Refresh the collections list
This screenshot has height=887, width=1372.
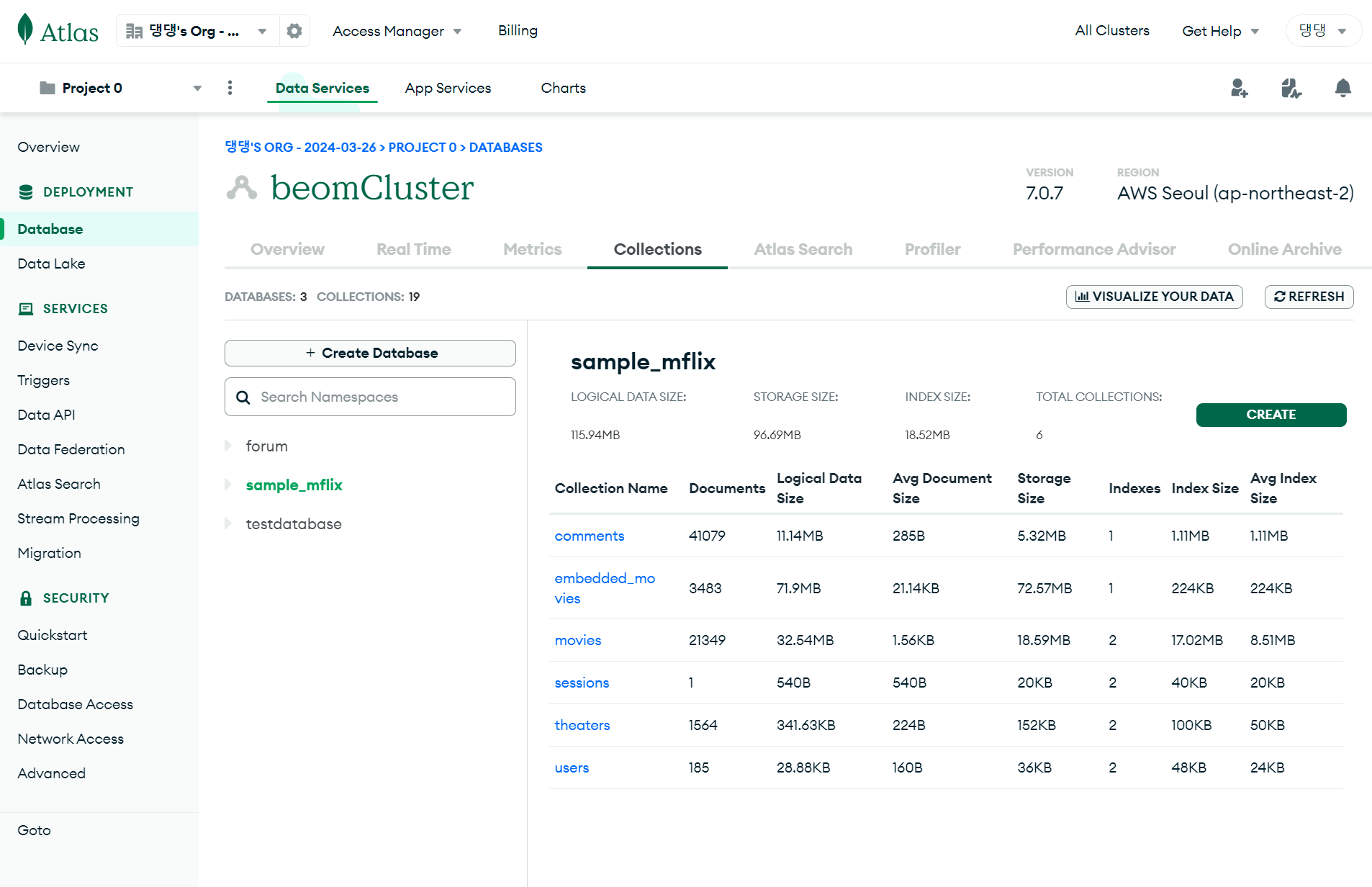coord(1309,297)
